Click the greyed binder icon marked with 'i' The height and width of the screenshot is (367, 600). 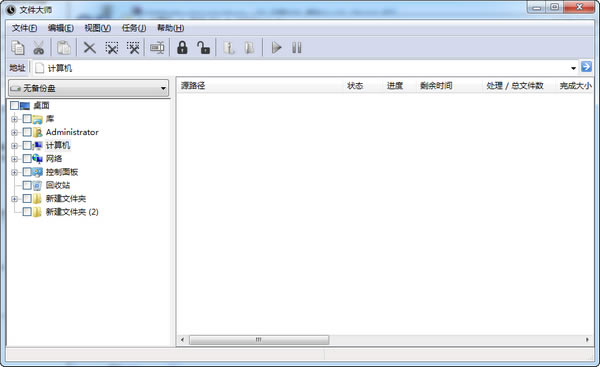[x=229, y=48]
